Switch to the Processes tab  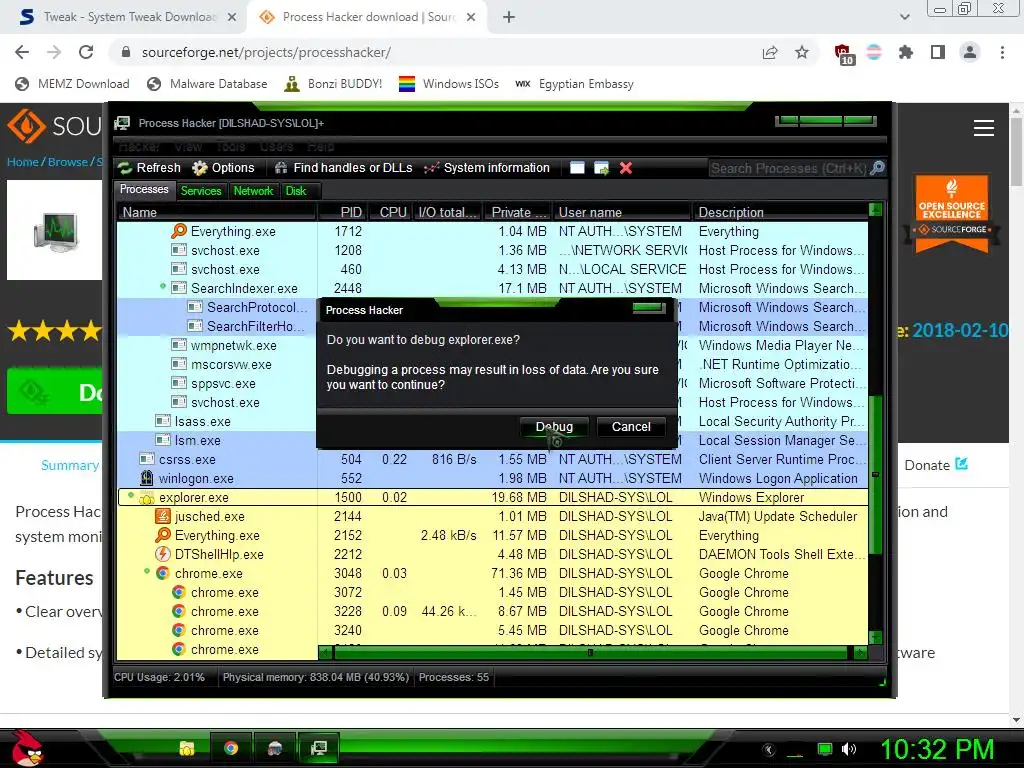[144, 189]
